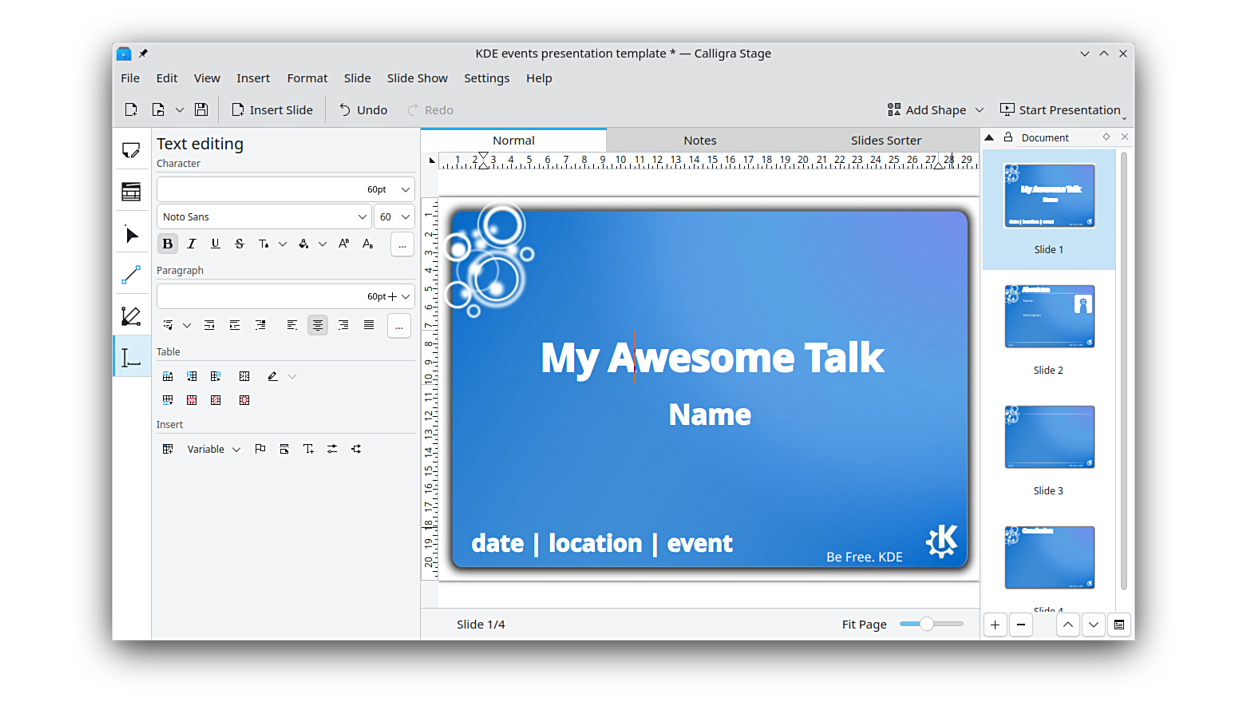Click the strikethrough formatting icon
The width and height of the screenshot is (1248, 702).
pos(239,244)
